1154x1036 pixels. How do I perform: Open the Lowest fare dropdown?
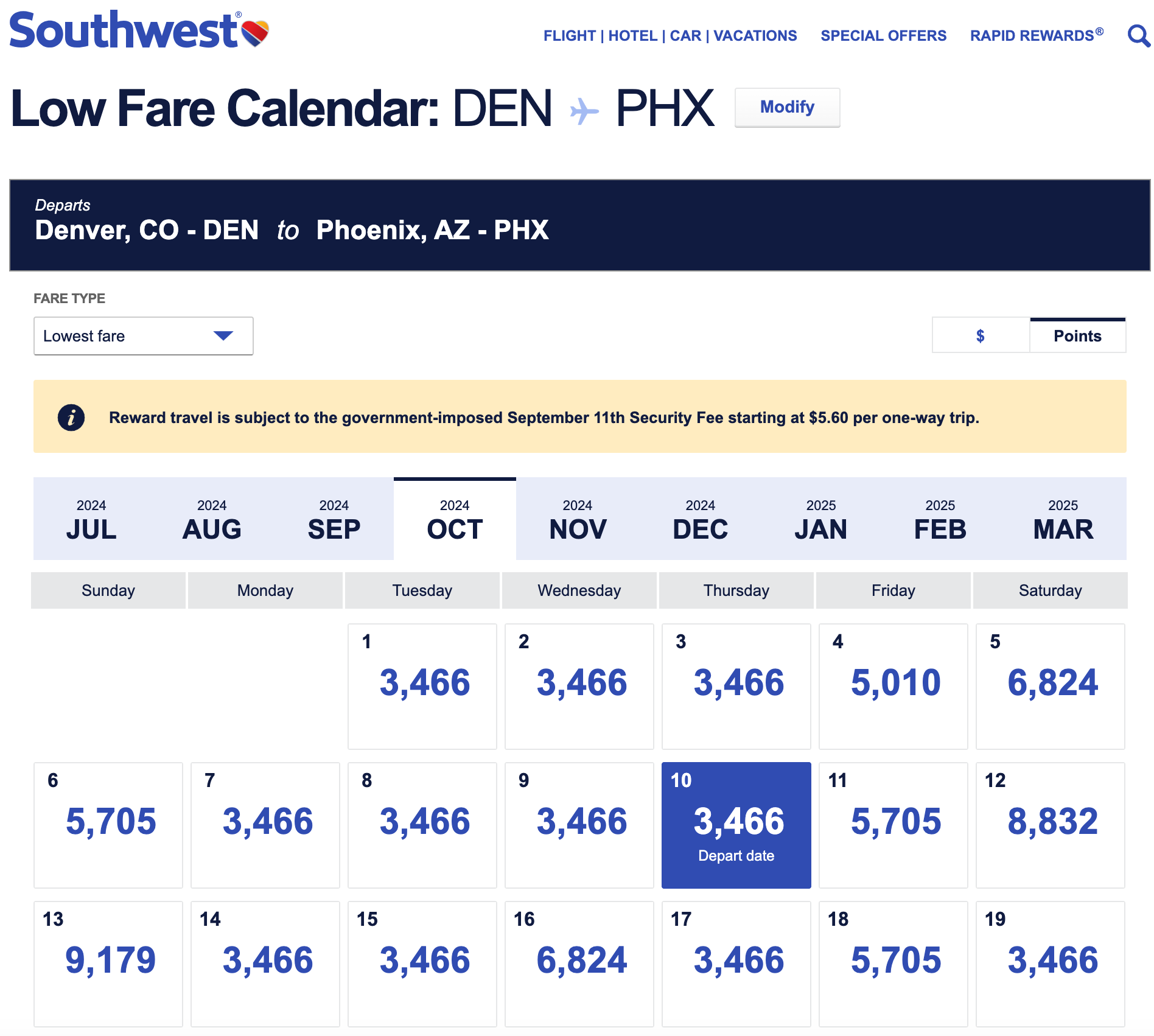pos(143,336)
